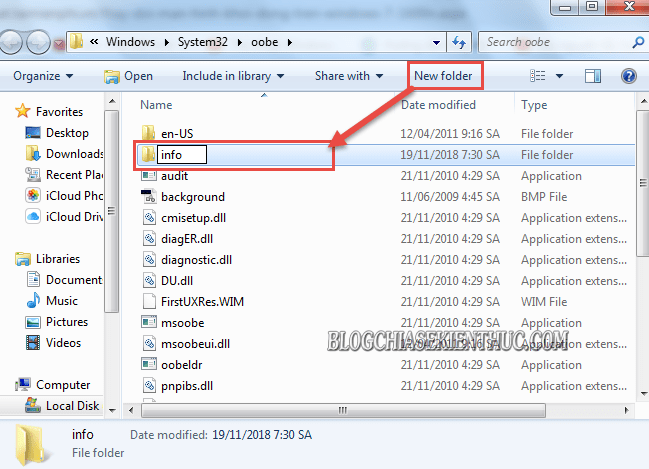Click the Downloads folder icon in sidebar
The image size is (649, 469).
click(x=33, y=153)
